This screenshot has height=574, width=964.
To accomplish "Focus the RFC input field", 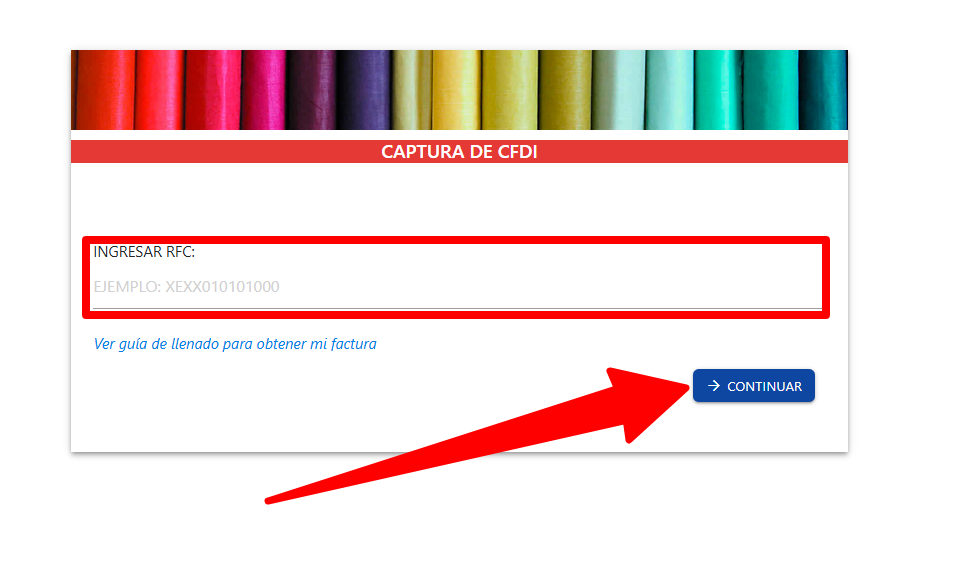I will point(457,287).
